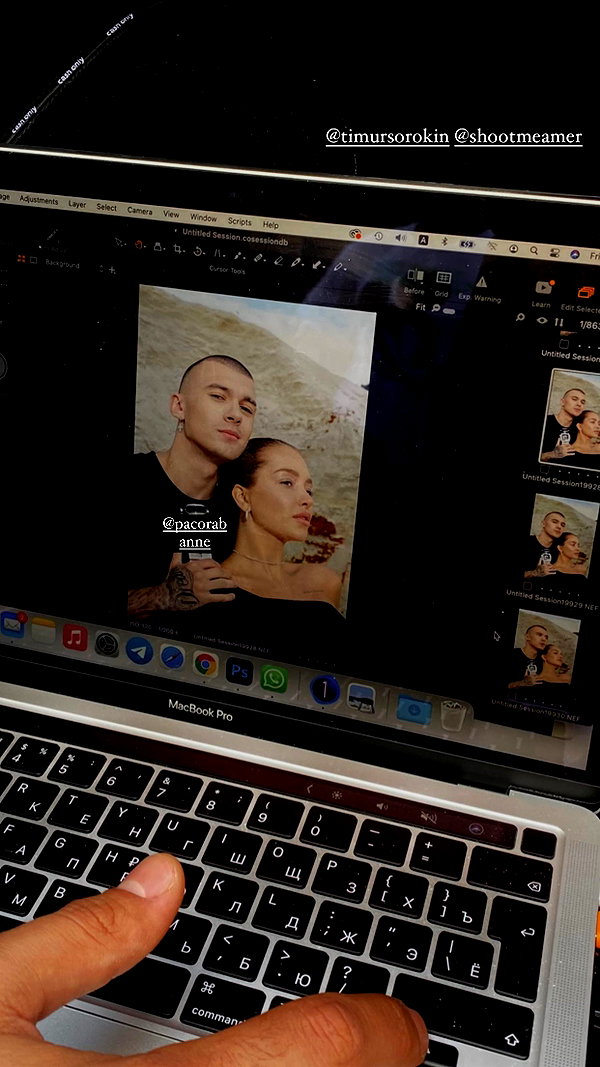Open the Layer menu
Screen dimensions: 600x1067
pyautogui.click(x=77, y=204)
